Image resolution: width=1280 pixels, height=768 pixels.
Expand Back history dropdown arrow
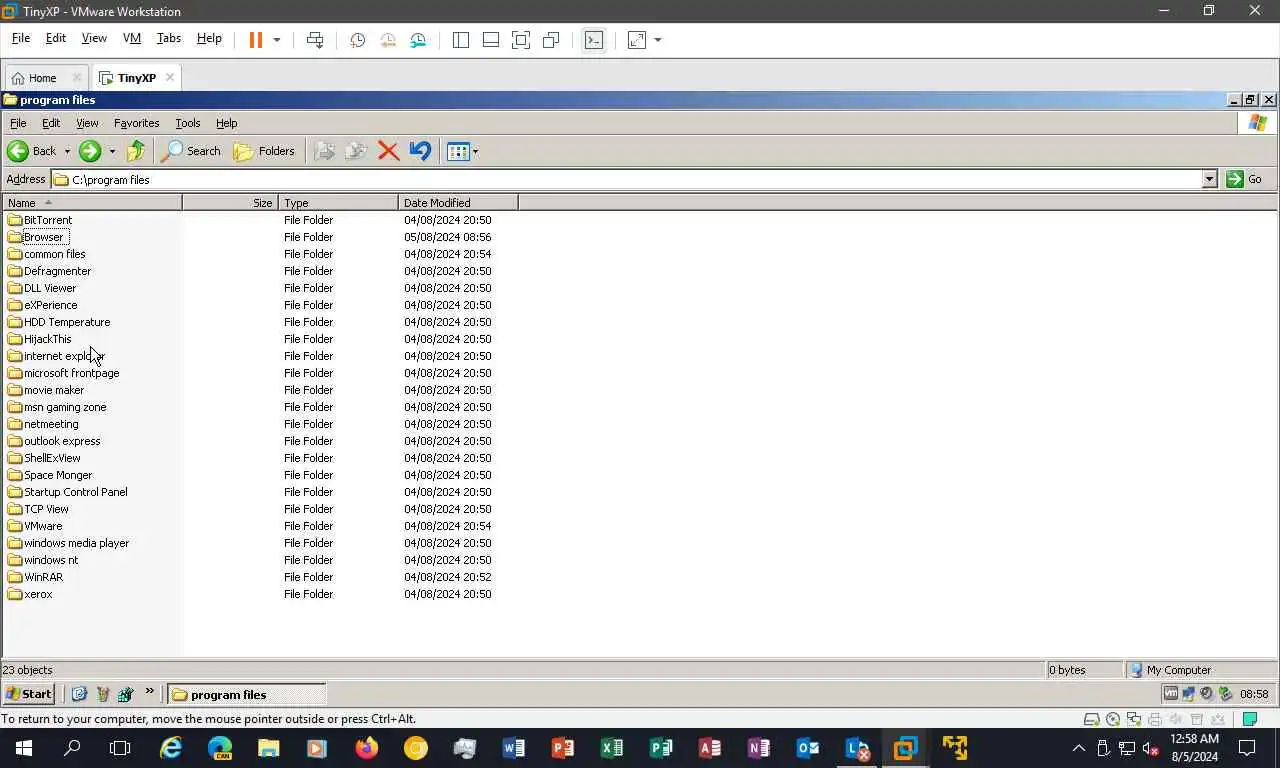coord(67,151)
